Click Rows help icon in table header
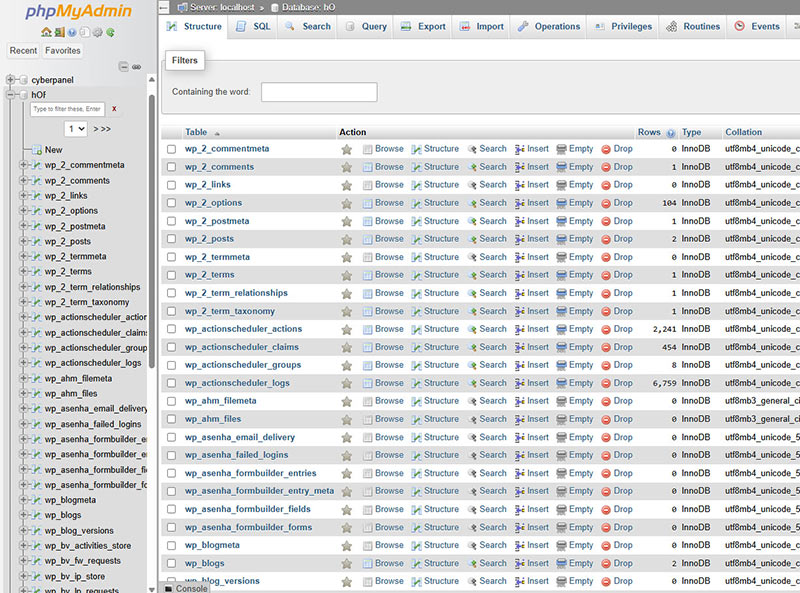 670,133
